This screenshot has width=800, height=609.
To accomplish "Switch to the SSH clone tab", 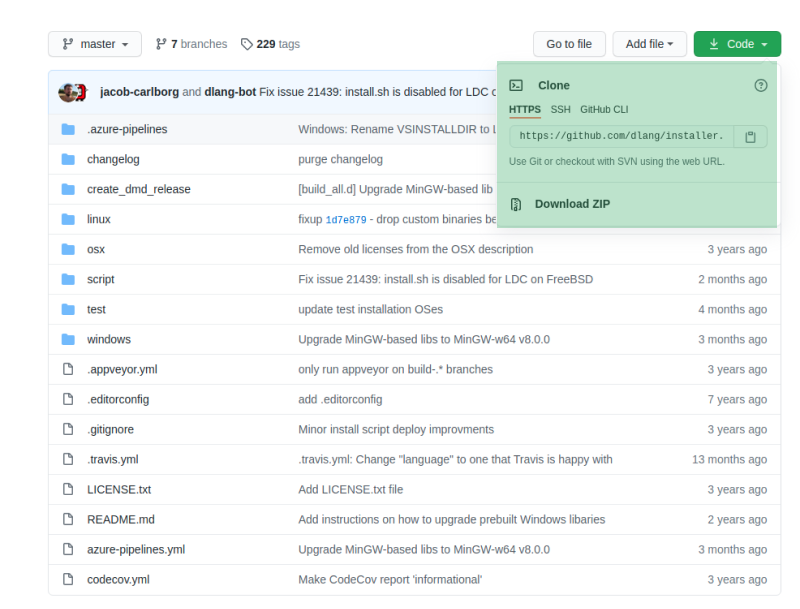I will (561, 109).
